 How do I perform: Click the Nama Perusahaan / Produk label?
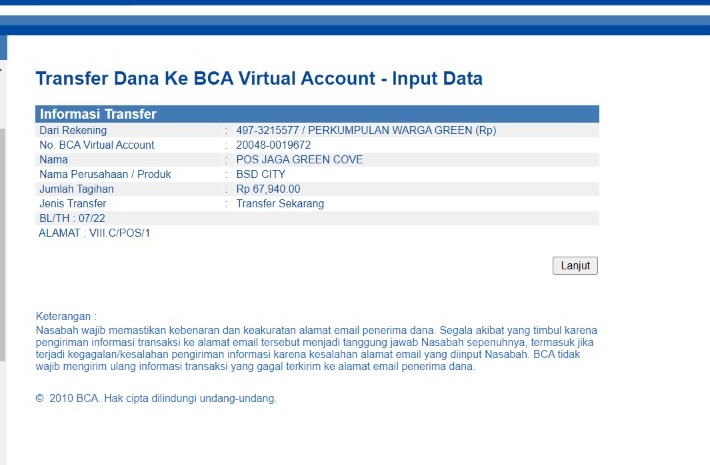point(105,174)
